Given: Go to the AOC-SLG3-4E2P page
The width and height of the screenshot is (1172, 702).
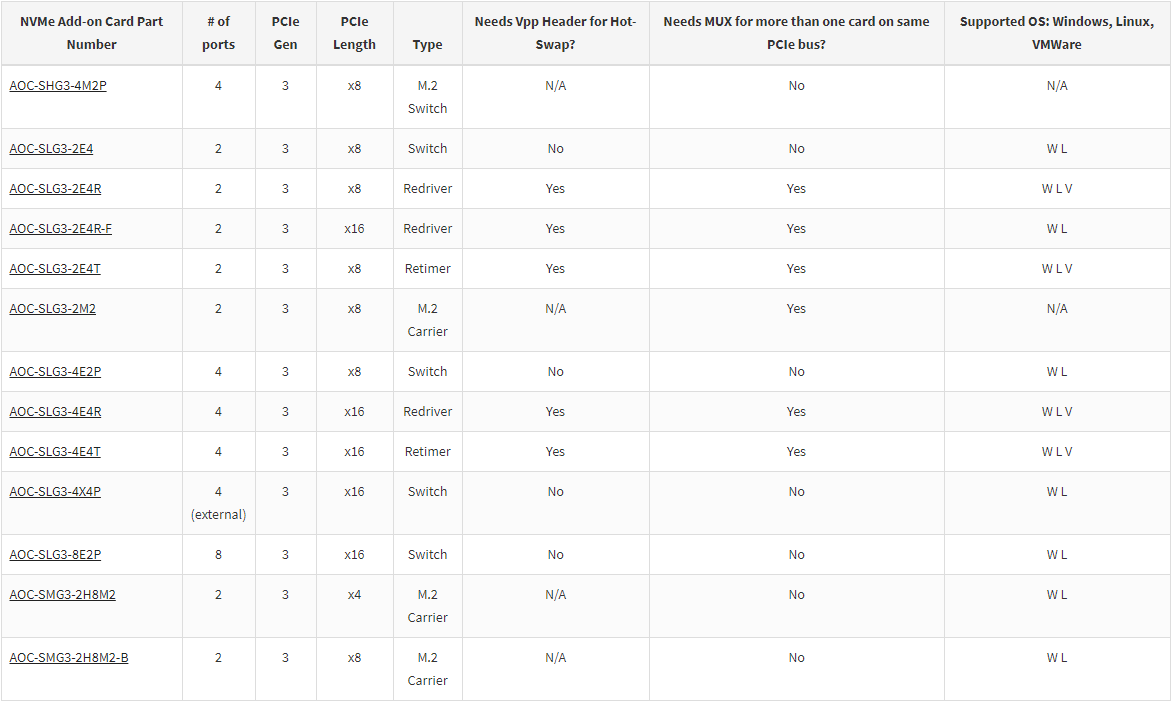Looking at the screenshot, I should point(55,371).
